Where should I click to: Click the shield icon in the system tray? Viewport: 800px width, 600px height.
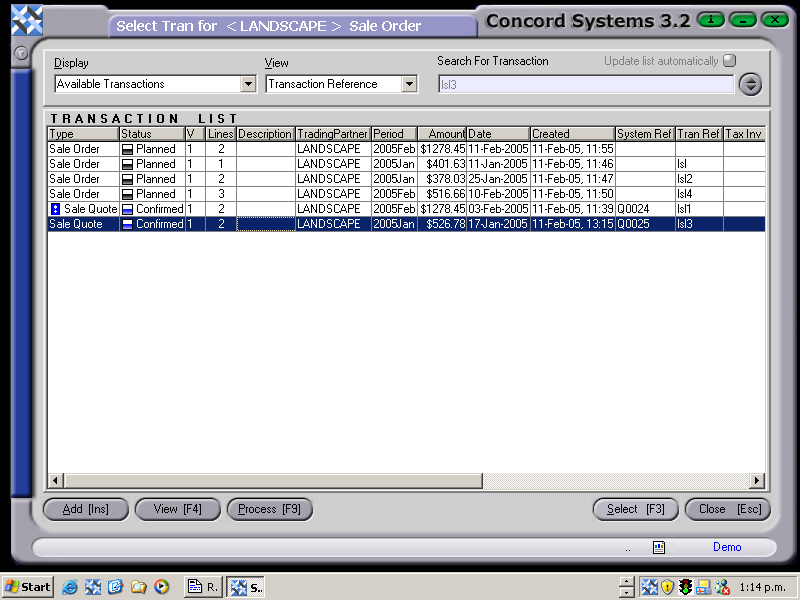point(667,587)
